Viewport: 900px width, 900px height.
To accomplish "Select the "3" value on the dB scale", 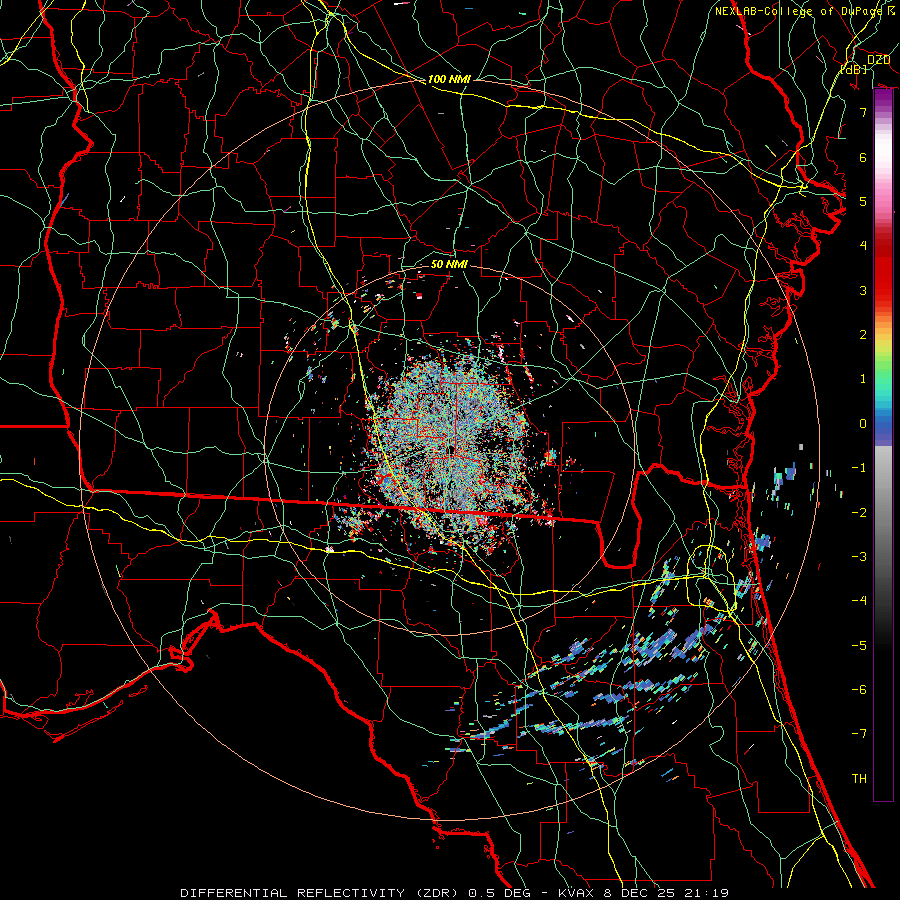I will pos(863,290).
